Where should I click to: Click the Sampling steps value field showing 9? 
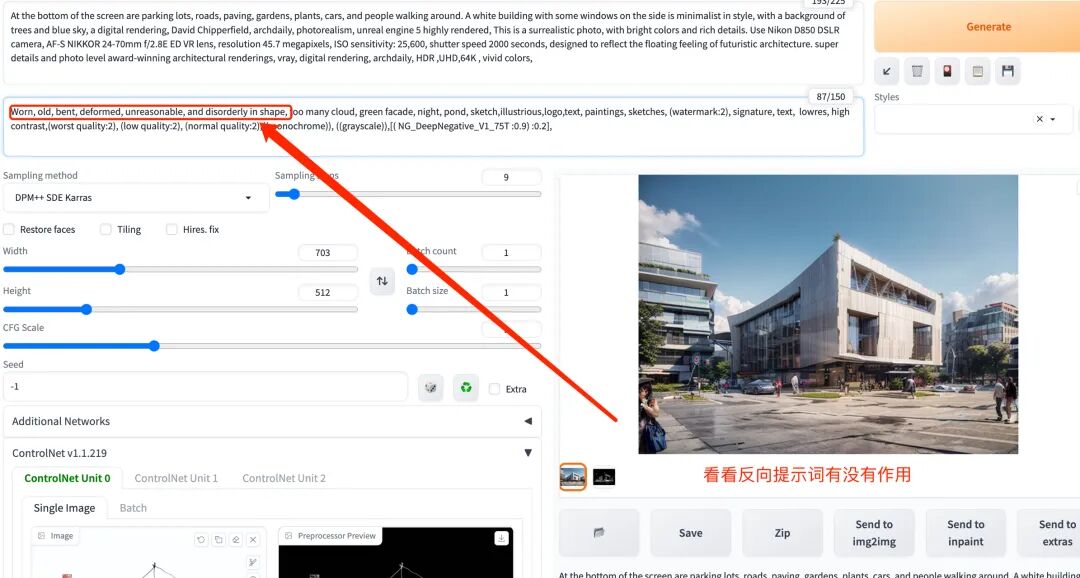511,177
